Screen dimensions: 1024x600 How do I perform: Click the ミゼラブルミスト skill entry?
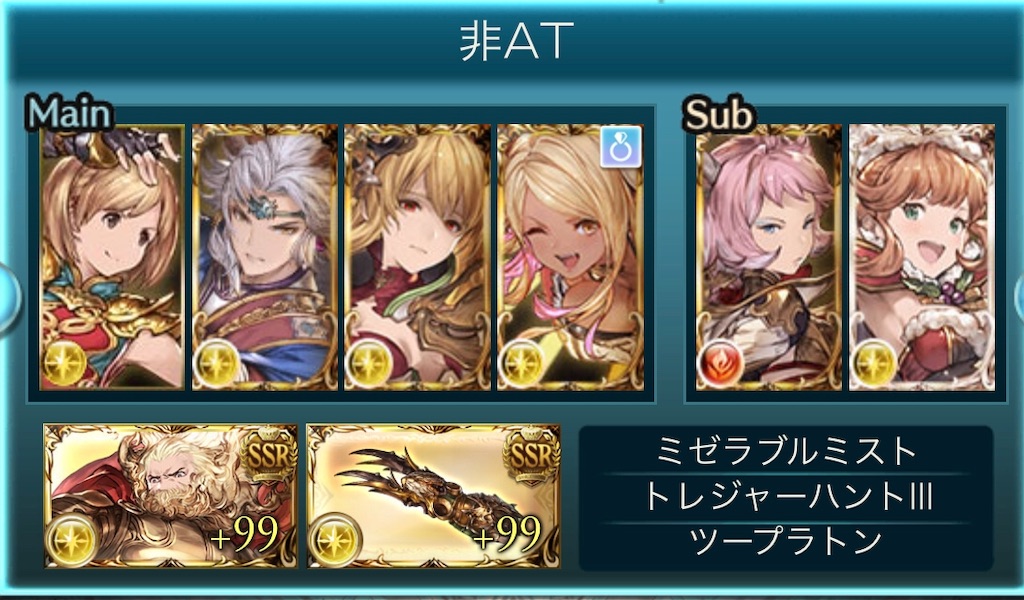[x=786, y=451]
